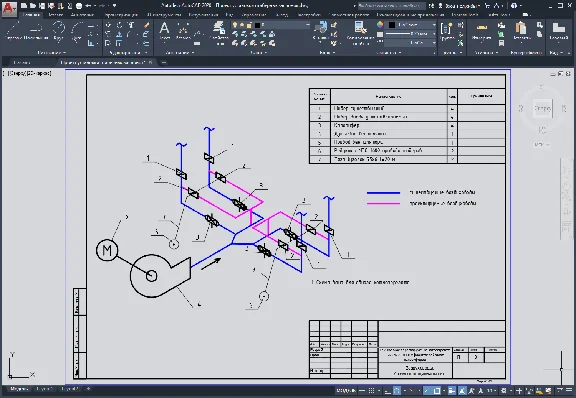Open the Layer Properties manager

pyautogui.click(x=219, y=32)
